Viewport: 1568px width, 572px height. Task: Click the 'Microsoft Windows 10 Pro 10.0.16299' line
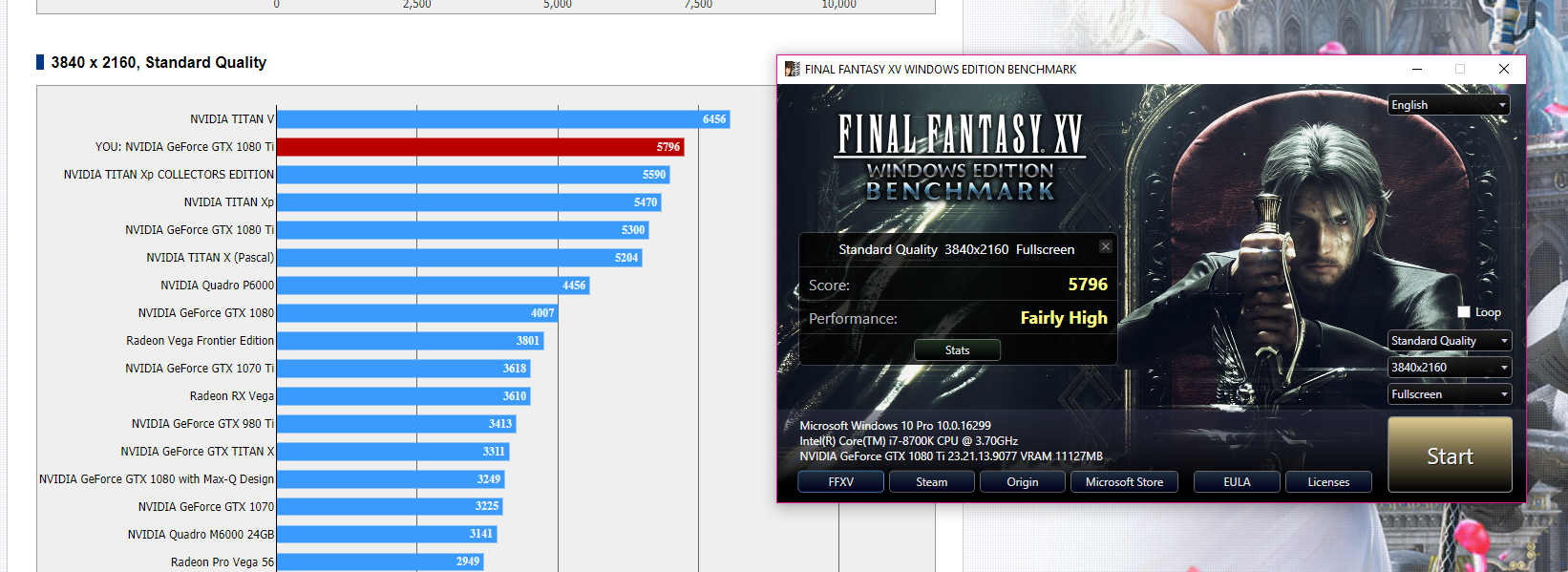coord(895,426)
